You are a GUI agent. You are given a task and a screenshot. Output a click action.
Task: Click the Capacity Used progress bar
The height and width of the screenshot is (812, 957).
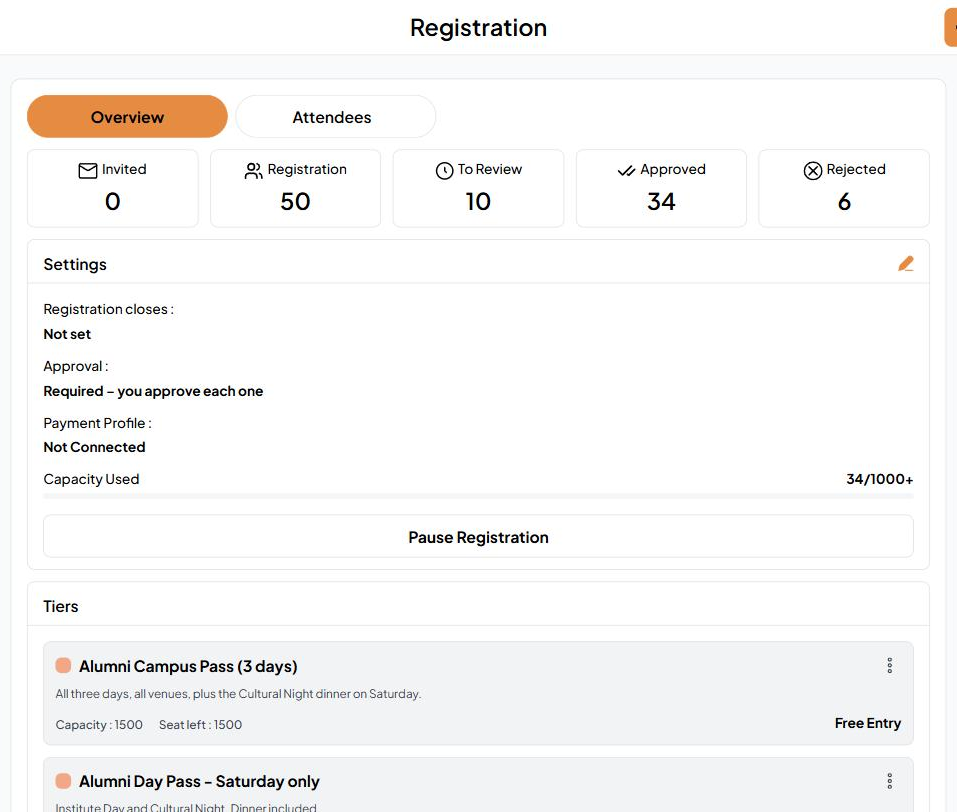click(x=478, y=496)
